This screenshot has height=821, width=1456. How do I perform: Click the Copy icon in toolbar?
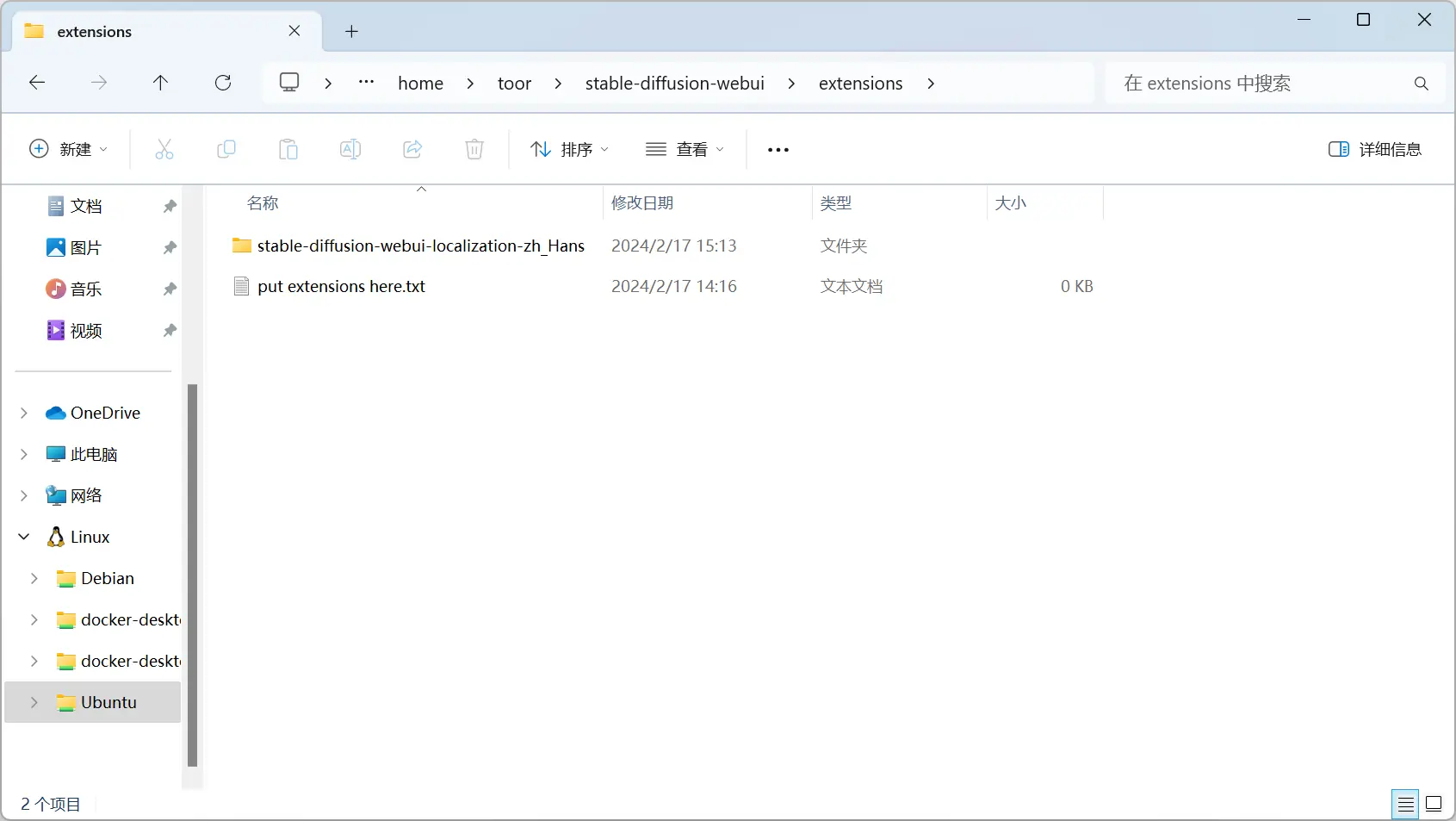pos(226,149)
